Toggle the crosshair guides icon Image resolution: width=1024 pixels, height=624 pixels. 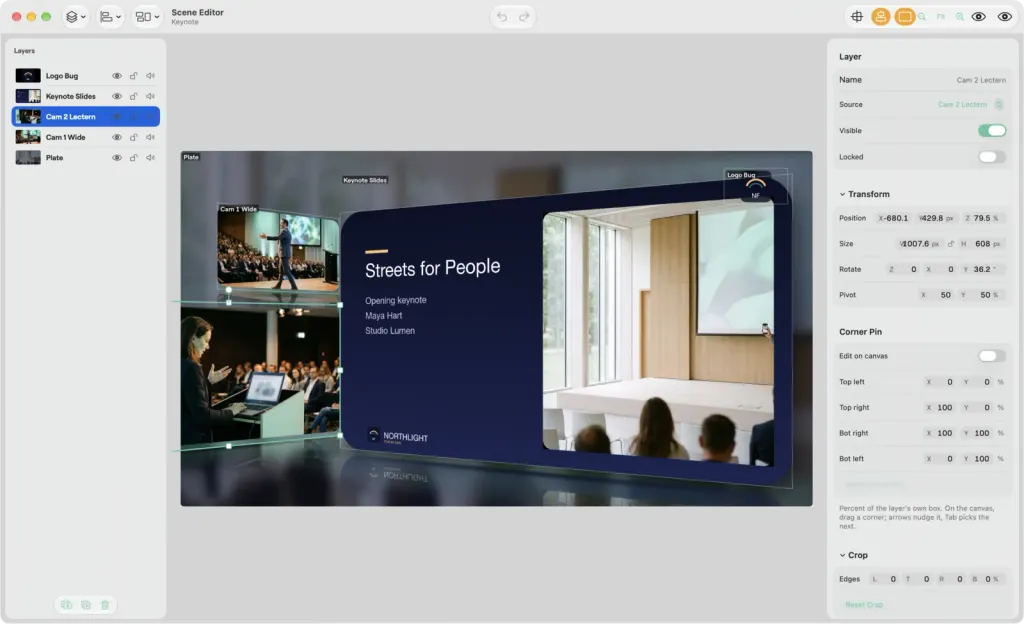tap(857, 17)
